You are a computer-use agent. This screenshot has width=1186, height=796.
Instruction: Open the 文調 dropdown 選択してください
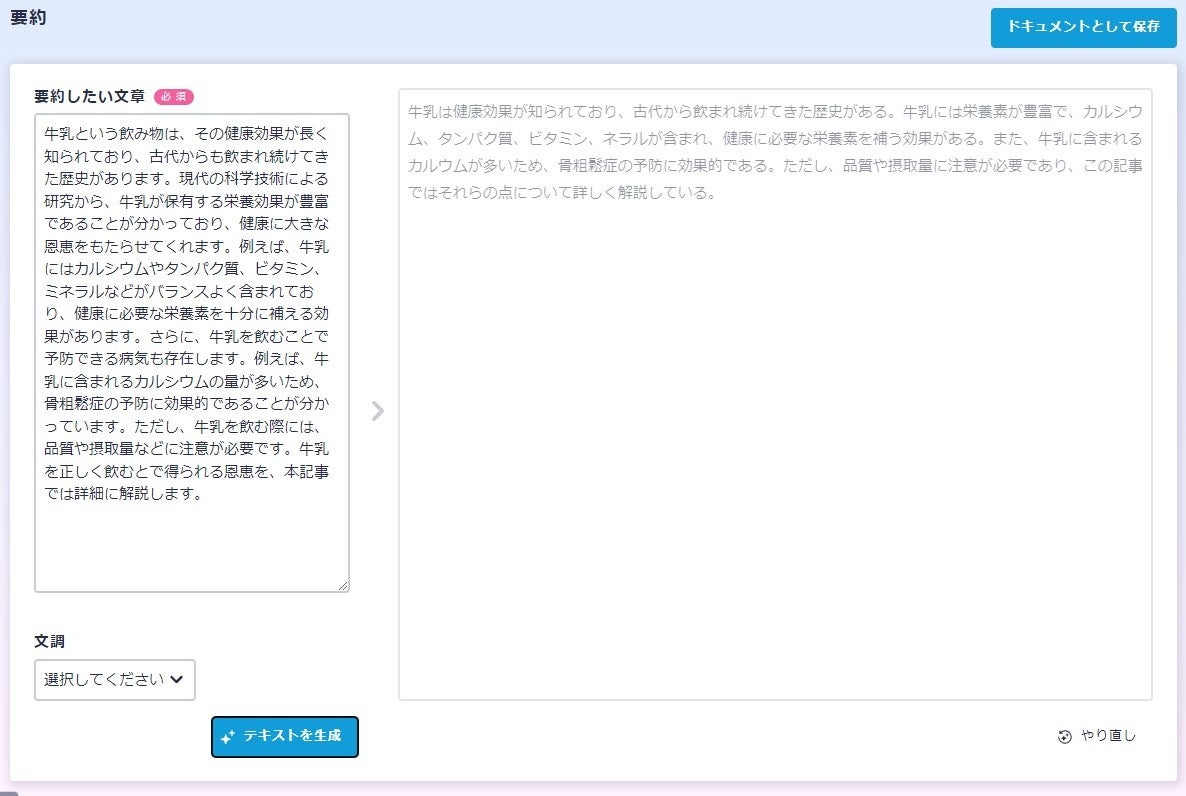(115, 679)
